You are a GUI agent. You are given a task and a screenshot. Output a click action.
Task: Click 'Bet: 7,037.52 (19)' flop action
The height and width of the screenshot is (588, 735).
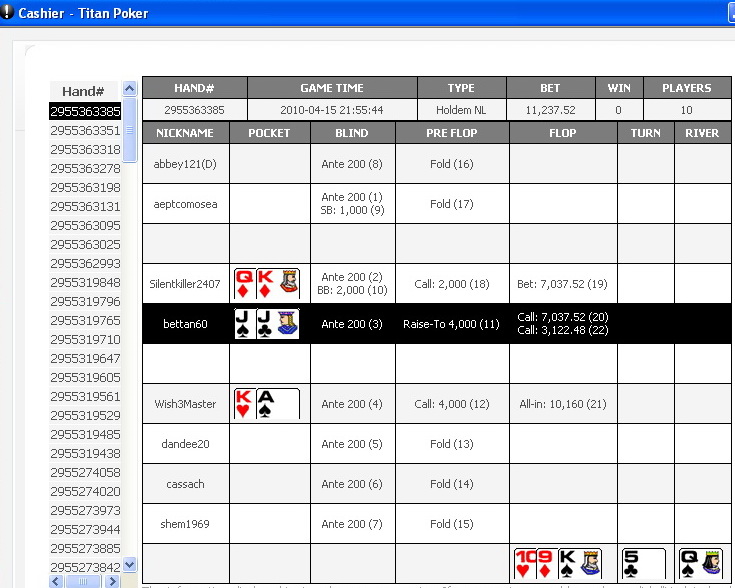[562, 284]
